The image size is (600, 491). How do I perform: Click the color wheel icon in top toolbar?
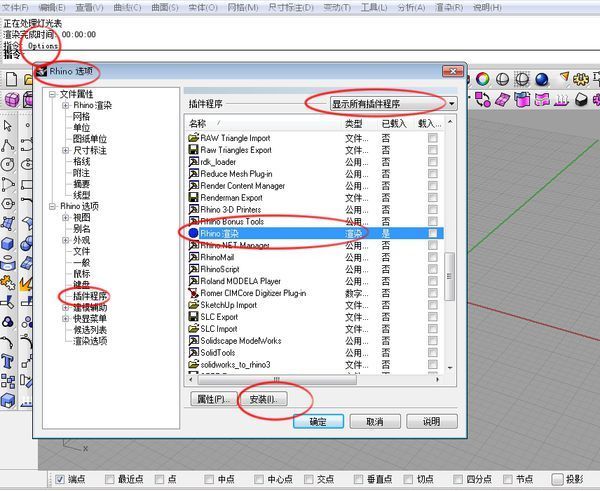[483, 80]
